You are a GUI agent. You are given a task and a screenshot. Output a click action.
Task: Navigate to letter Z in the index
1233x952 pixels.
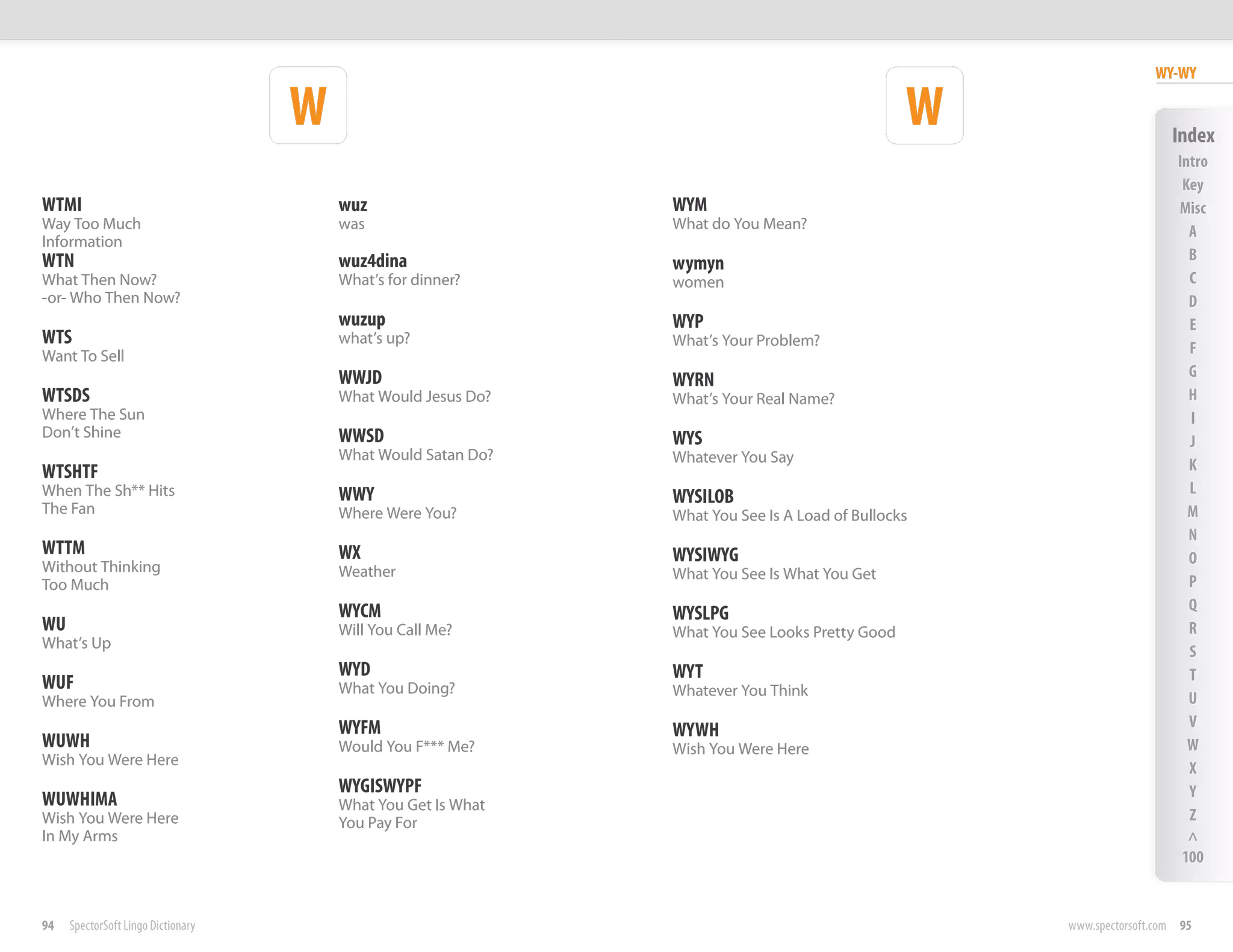tap(1192, 815)
